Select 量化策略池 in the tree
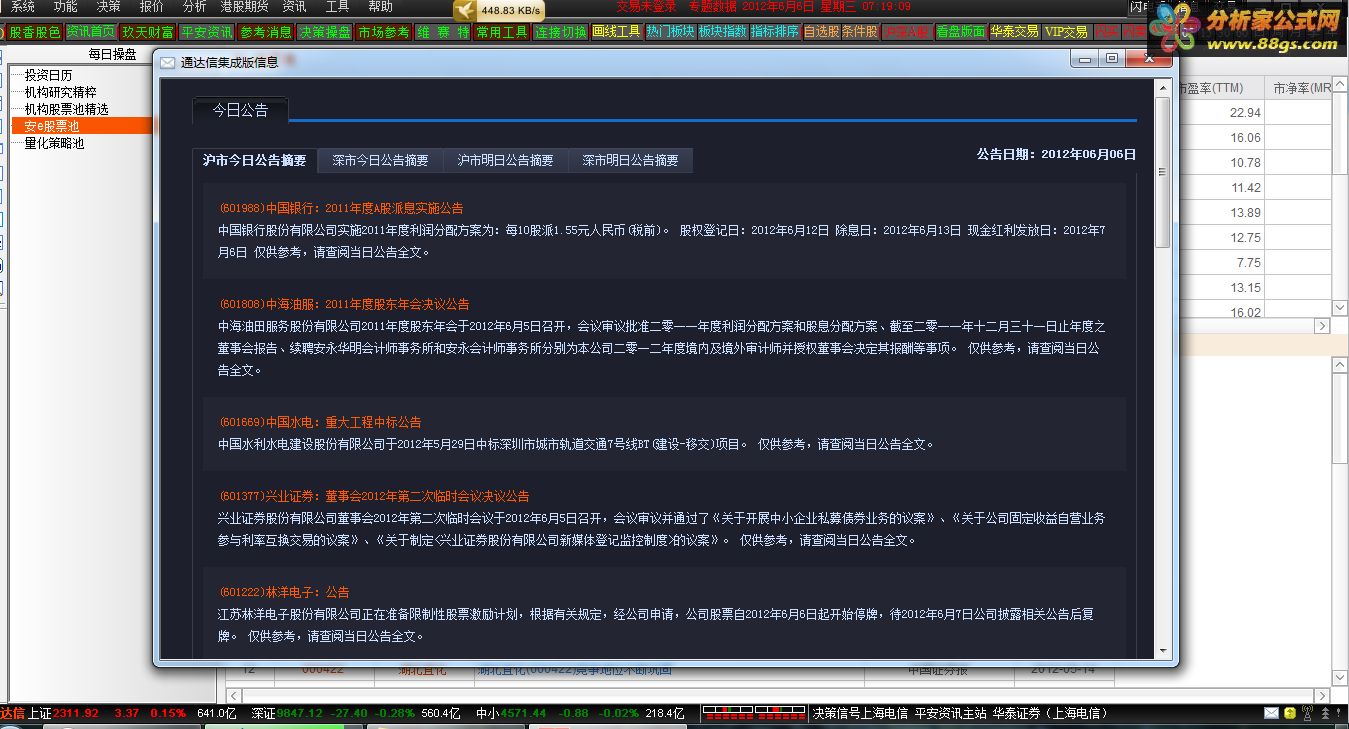1349x729 pixels. [x=54, y=143]
